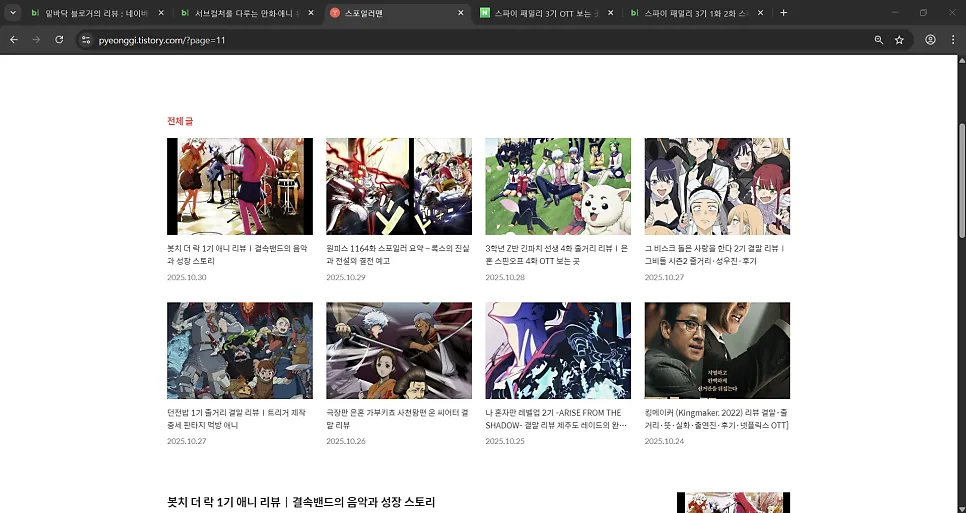Screen dimensions: 966x513
Task: Open post 그 비스크 돌은 사랑을 한다 2기 결말 리뷰
Action: [715, 254]
